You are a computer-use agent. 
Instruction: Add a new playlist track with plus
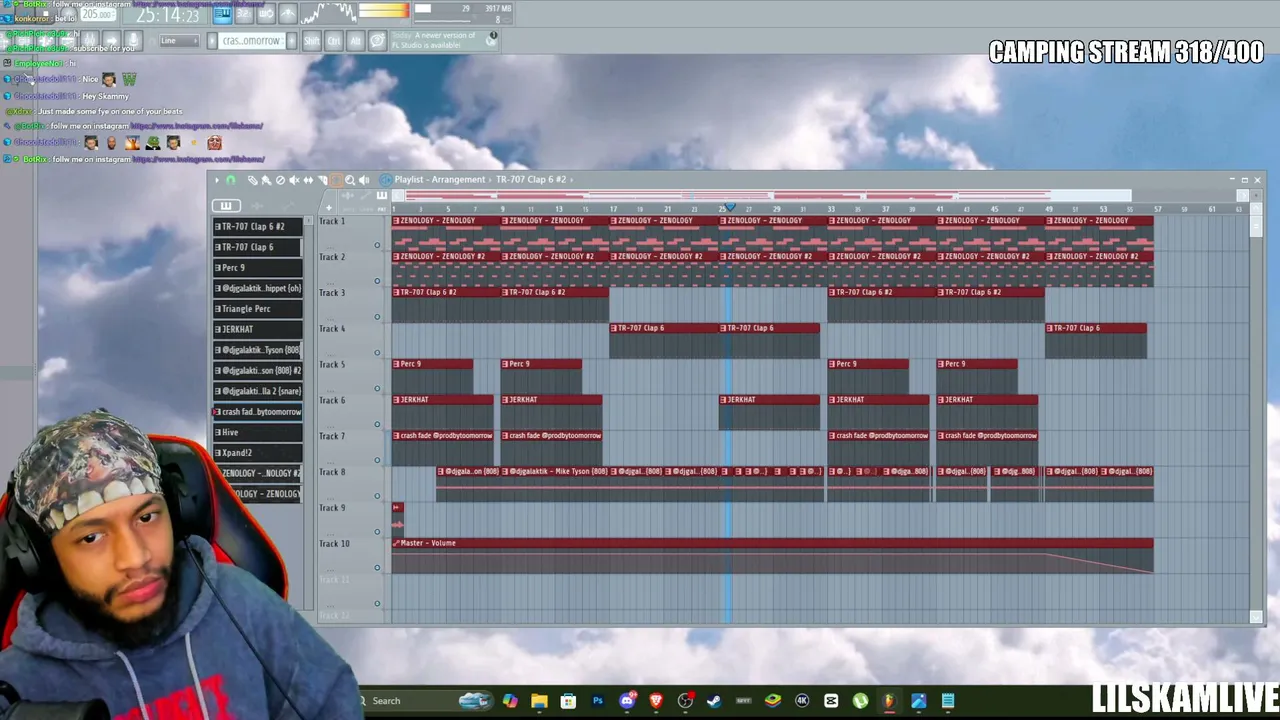tap(328, 207)
